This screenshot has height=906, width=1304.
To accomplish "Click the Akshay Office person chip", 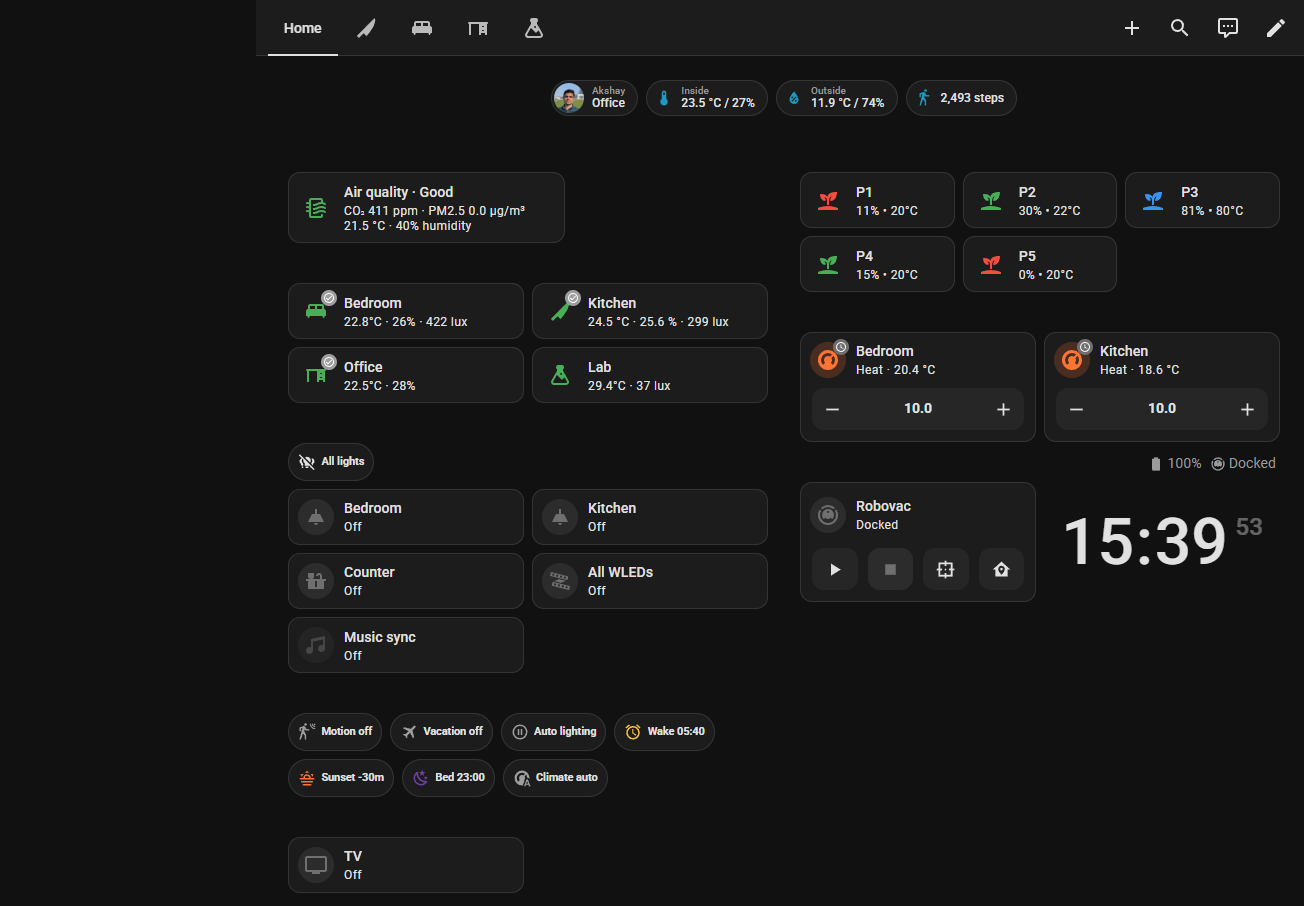I will coord(594,98).
